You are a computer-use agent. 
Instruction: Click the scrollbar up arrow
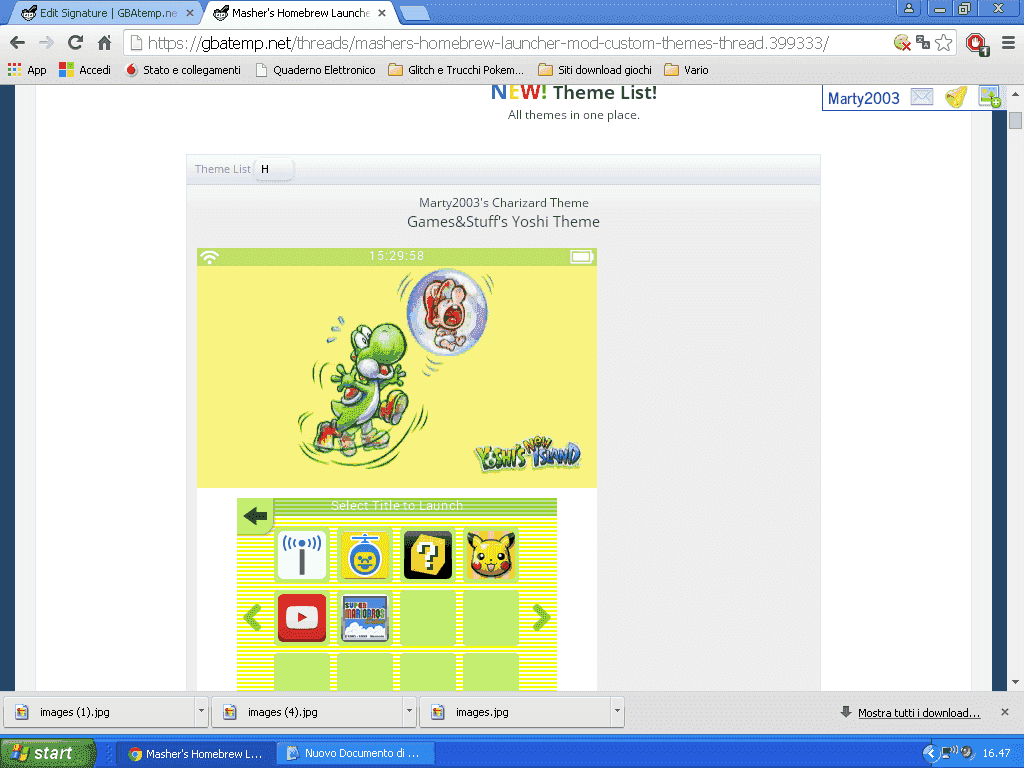pos(1015,94)
